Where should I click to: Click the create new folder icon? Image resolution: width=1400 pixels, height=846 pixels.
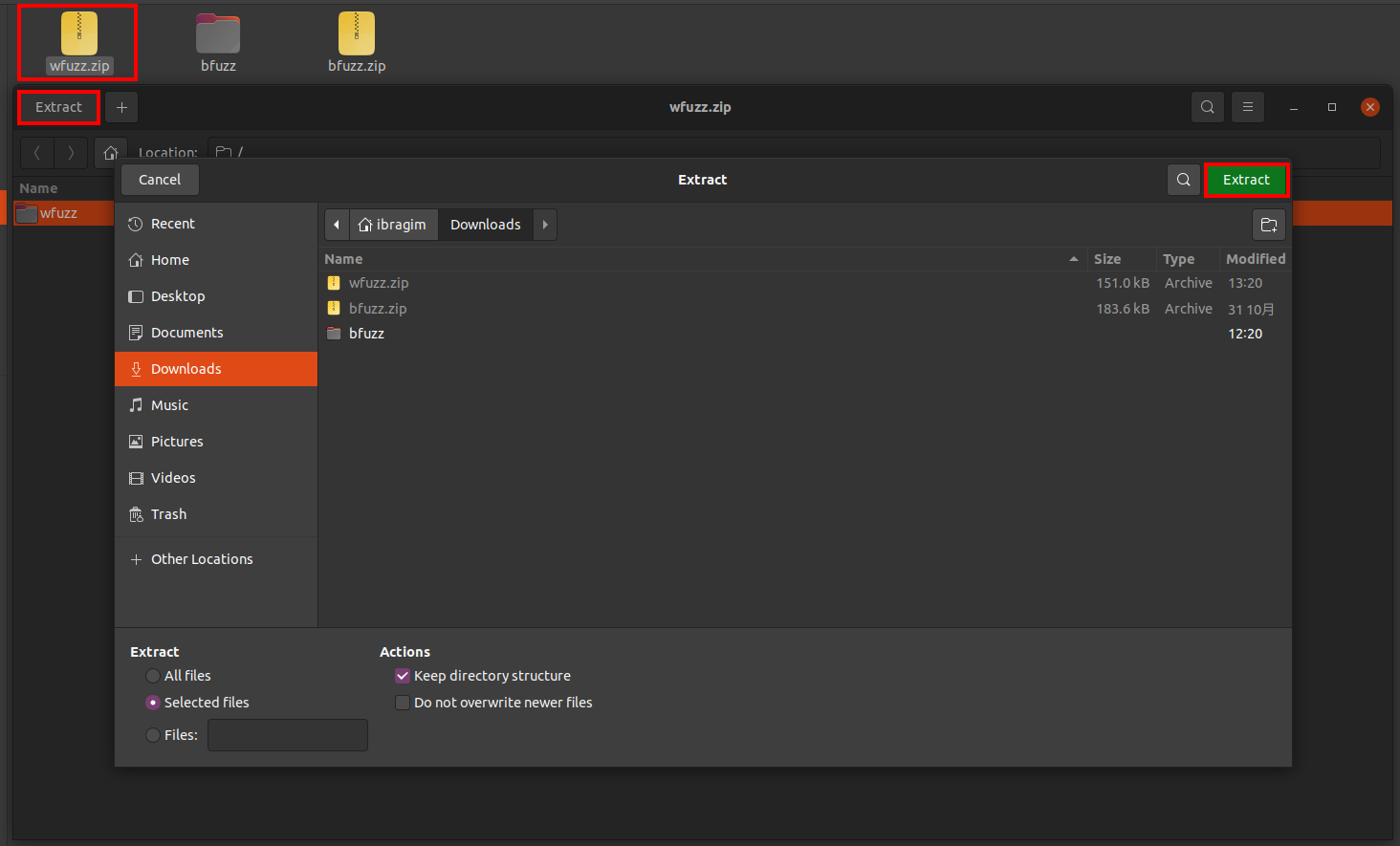pyautogui.click(x=1269, y=225)
